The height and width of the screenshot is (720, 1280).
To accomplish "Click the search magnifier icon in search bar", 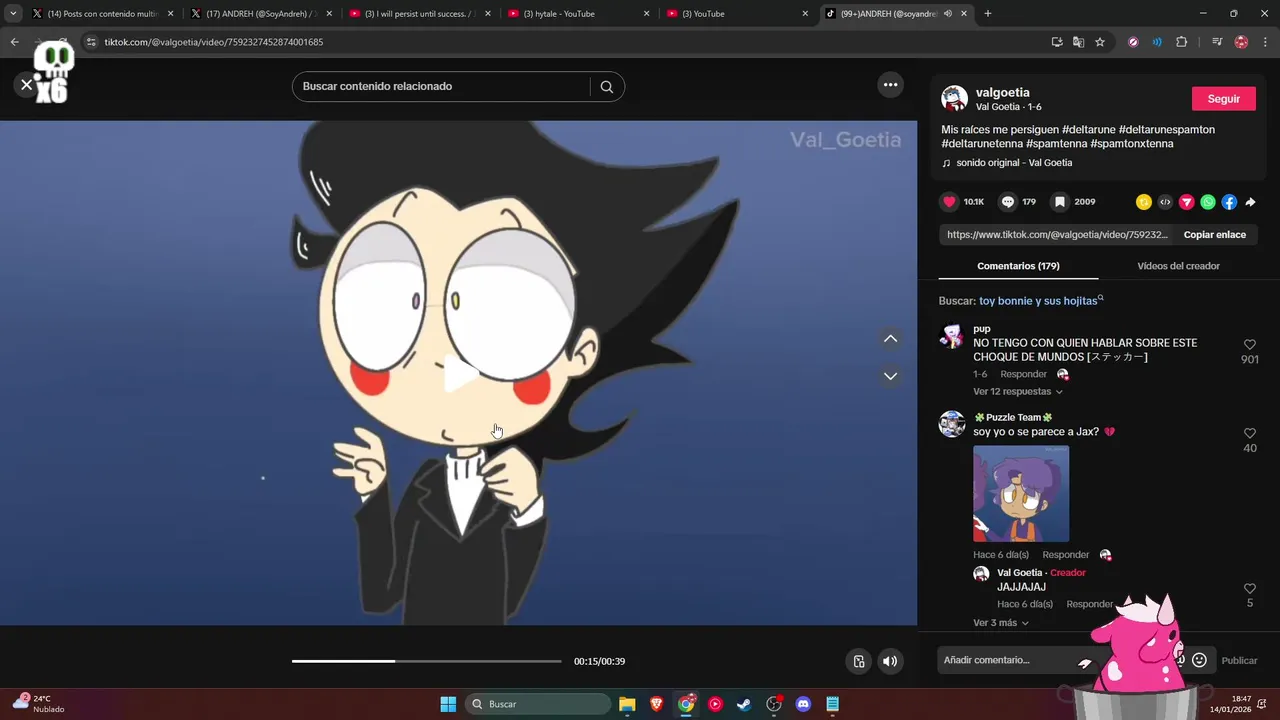I will [606, 86].
